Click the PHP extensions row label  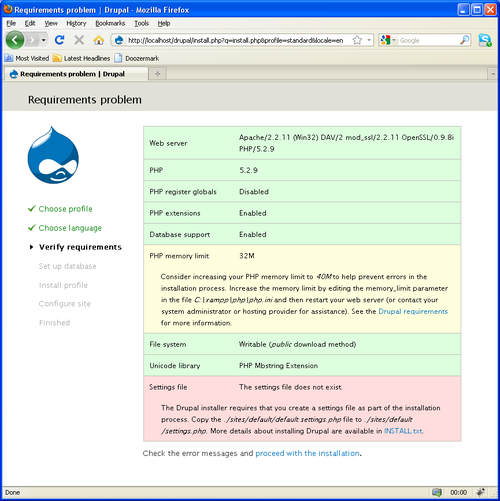tap(175, 213)
